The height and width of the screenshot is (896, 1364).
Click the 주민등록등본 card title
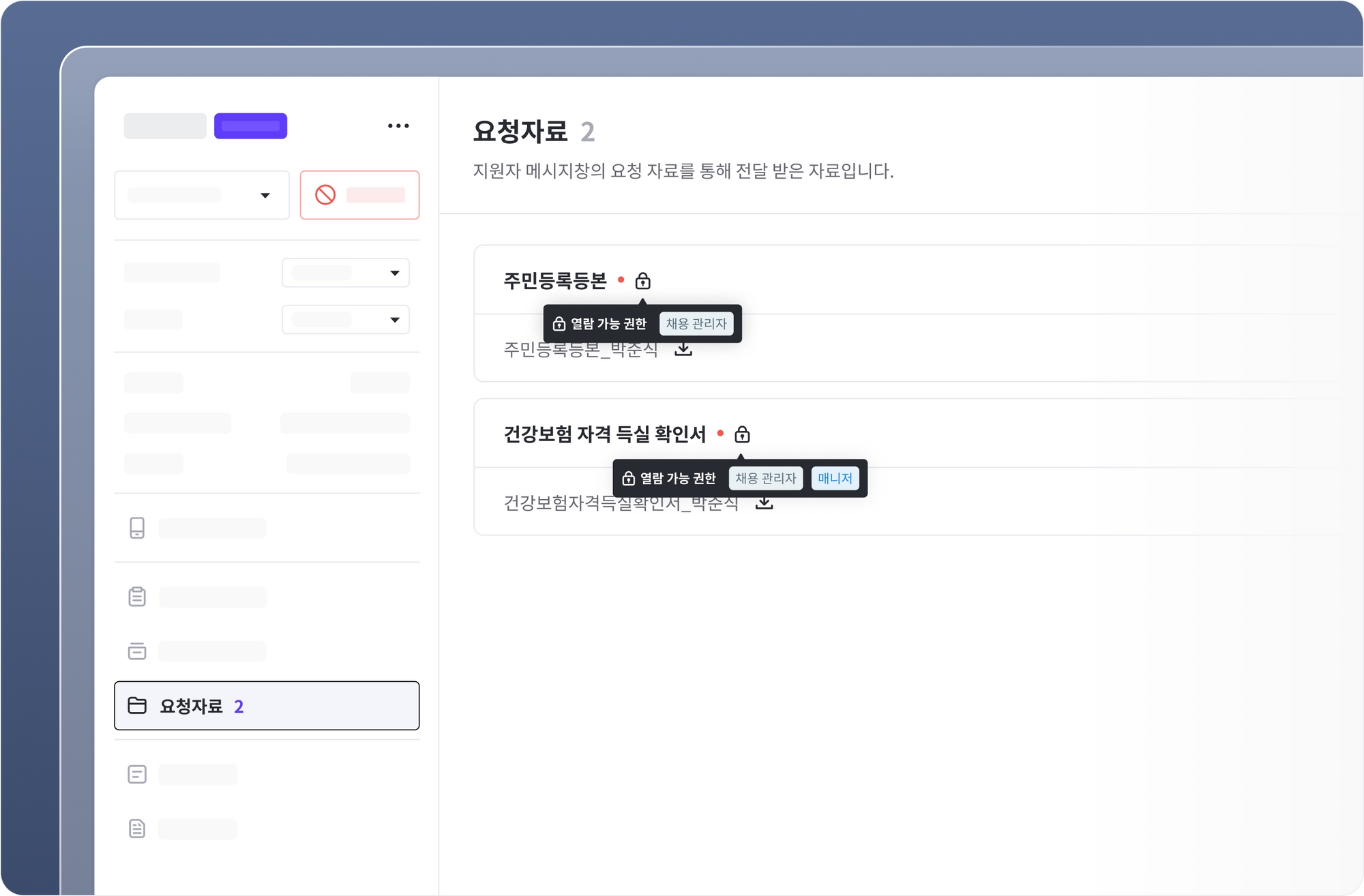click(x=555, y=281)
